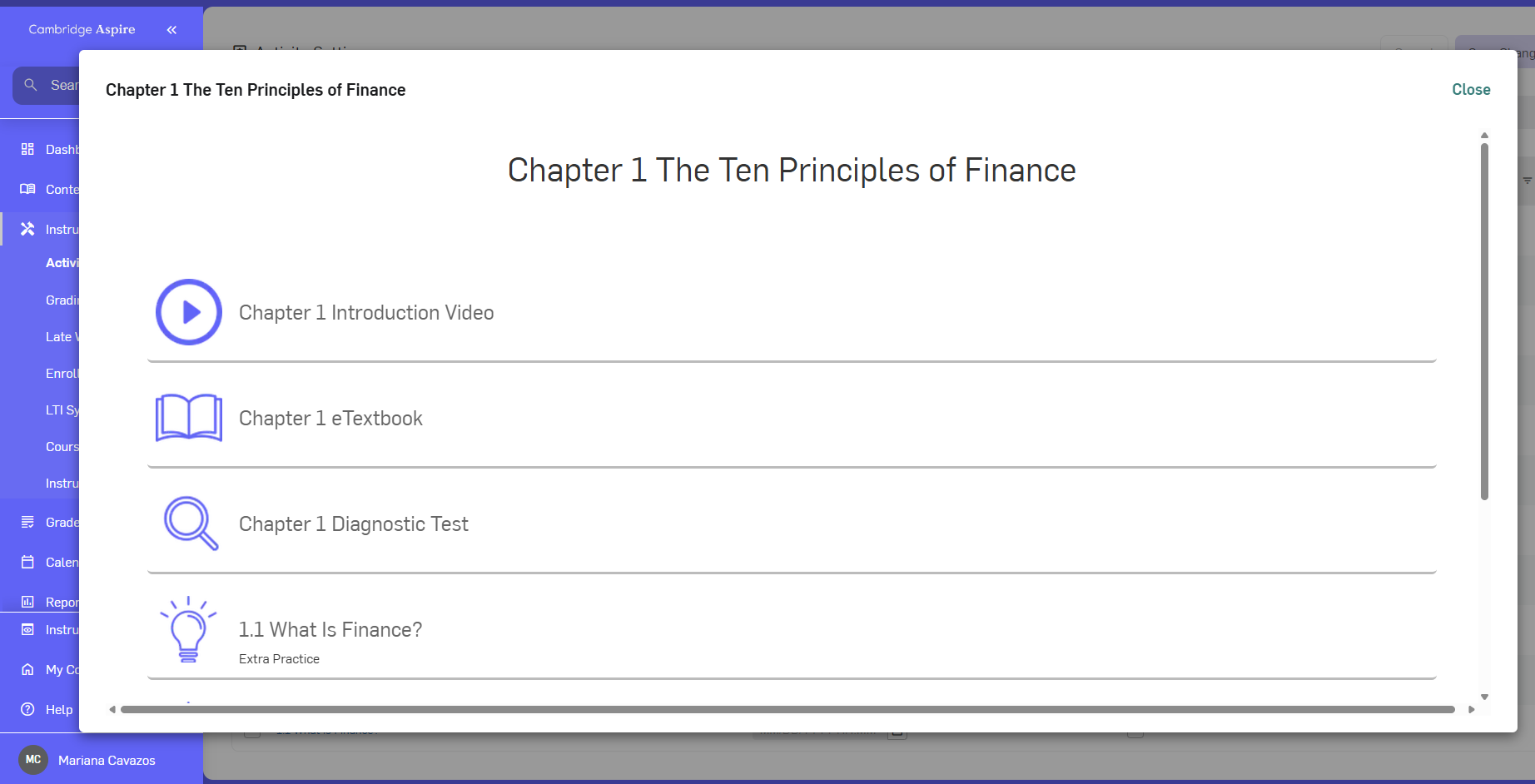Close the Chapter 1 dialog

point(1471,89)
